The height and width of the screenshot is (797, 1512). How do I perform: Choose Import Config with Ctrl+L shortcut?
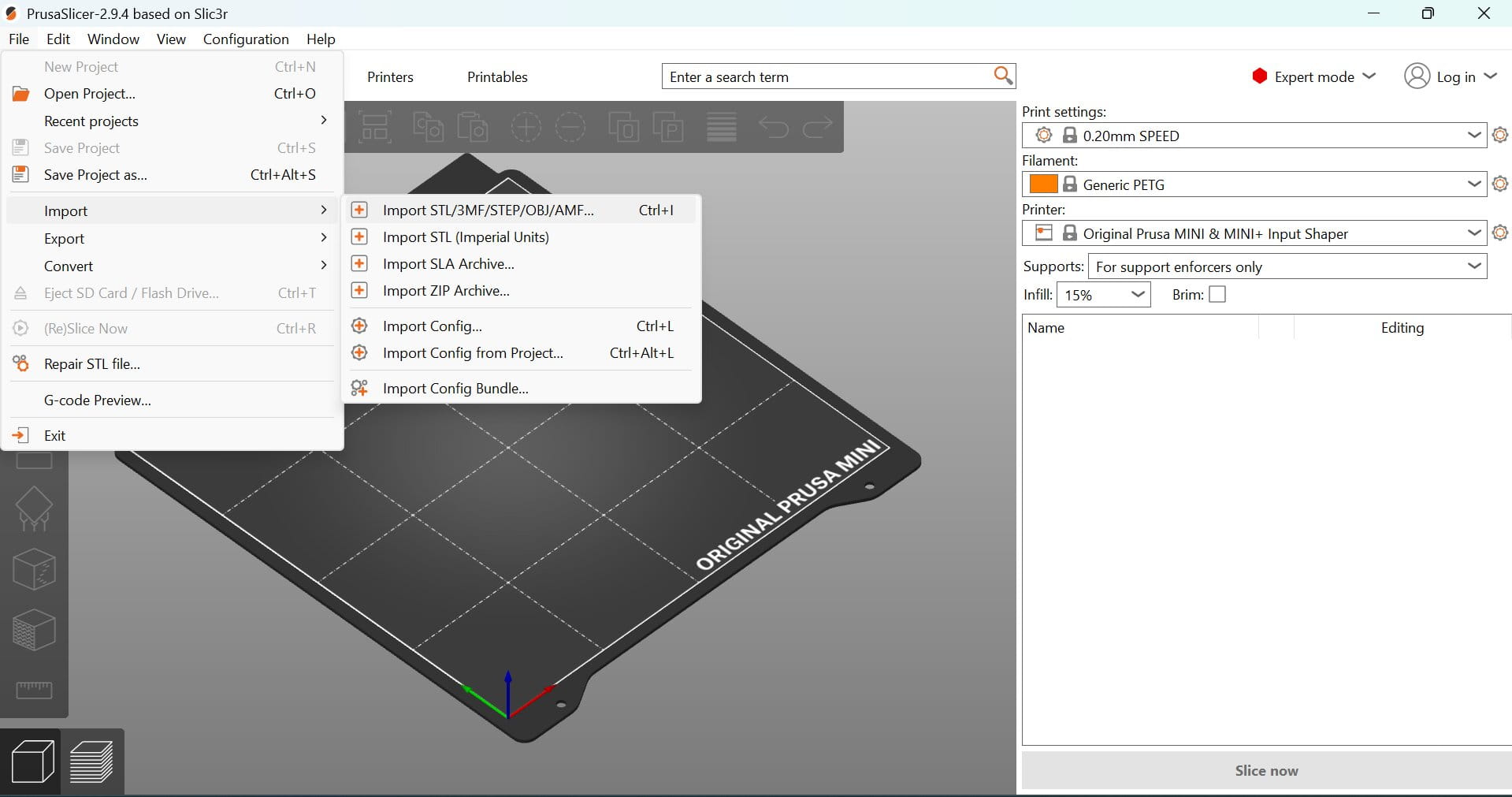[x=522, y=326]
